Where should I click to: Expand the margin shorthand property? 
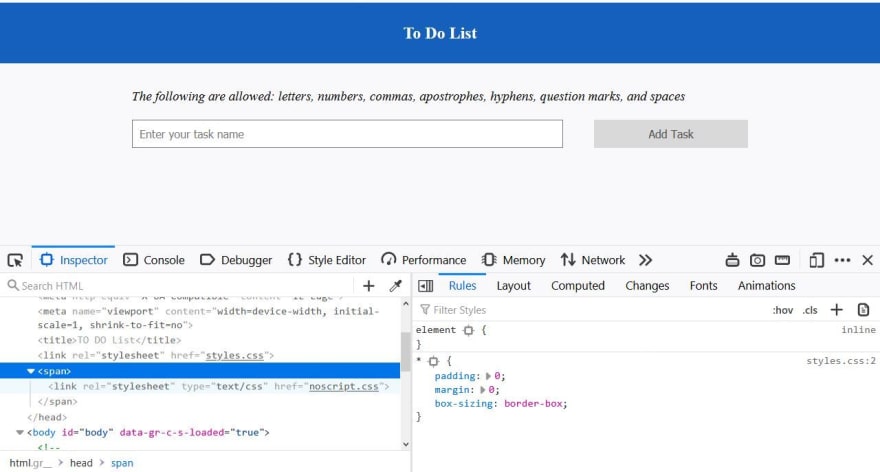tap(482, 390)
